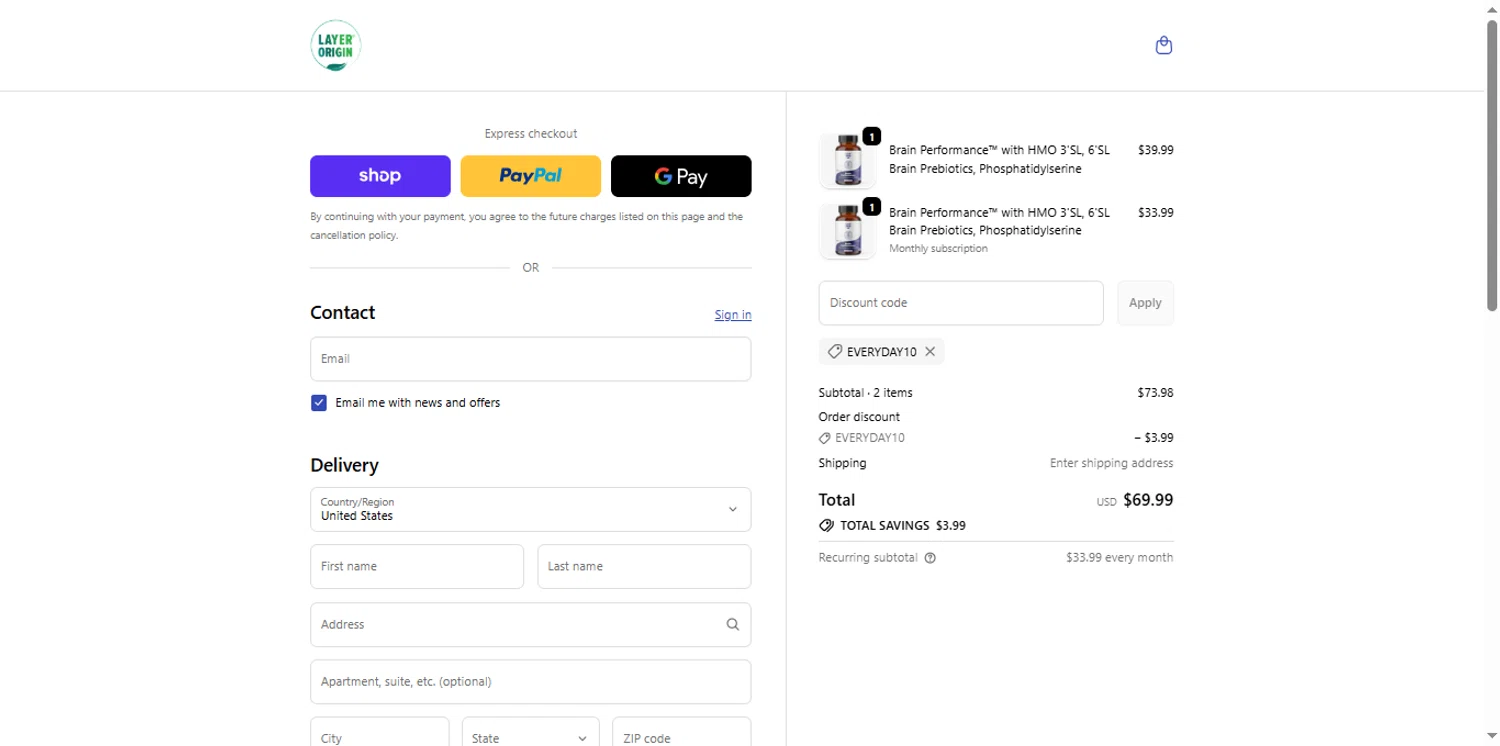Viewport: 1500px width, 746px height.
Task: Click the "– $3.99" discount amount
Action: click(1154, 438)
